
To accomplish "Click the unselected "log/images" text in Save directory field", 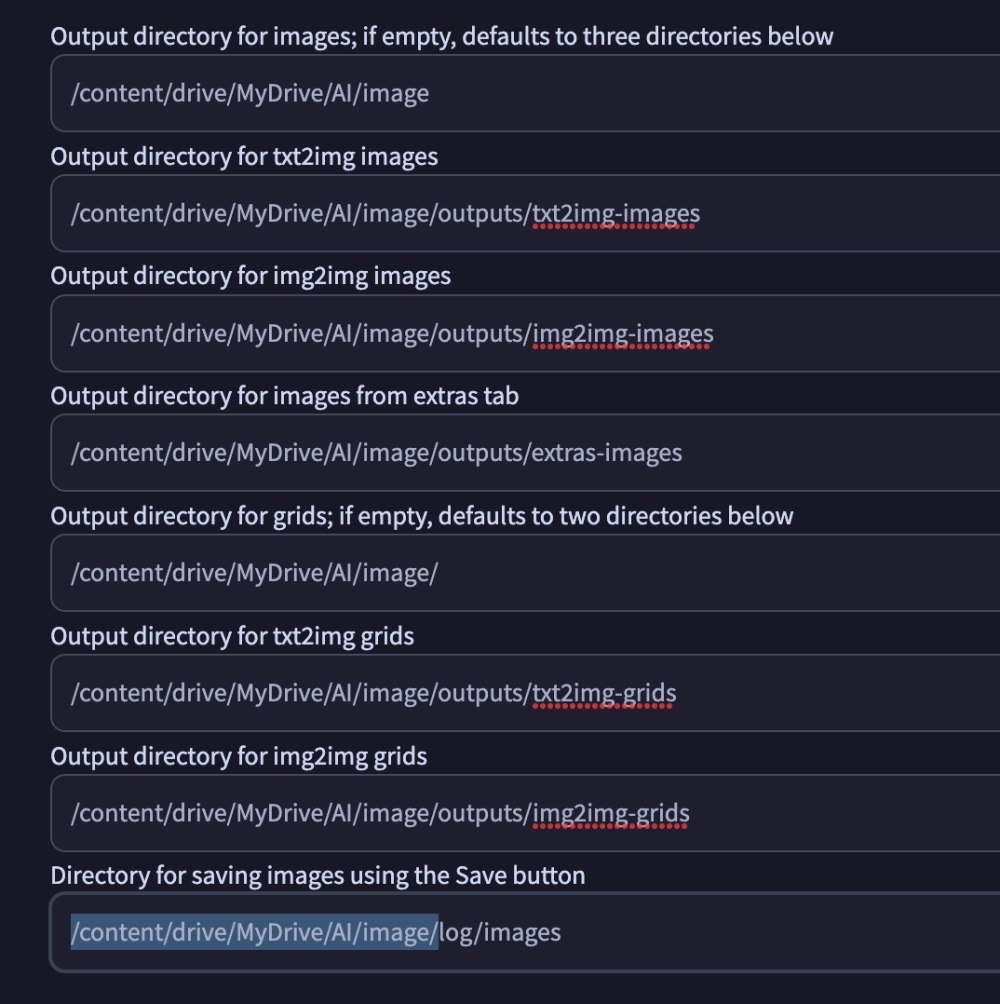I will (x=501, y=933).
